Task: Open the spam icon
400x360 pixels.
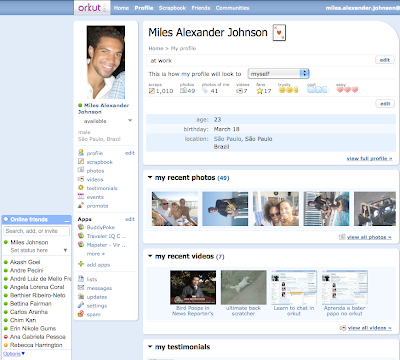Action: click(x=81, y=314)
